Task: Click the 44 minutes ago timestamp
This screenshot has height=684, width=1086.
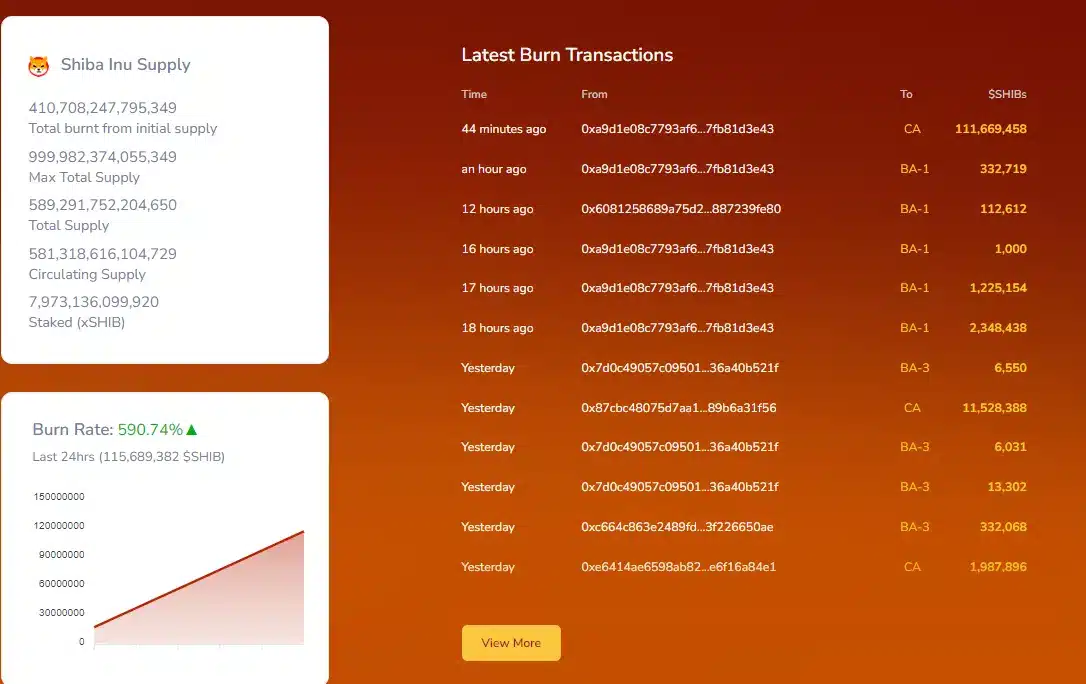Action: (x=504, y=129)
